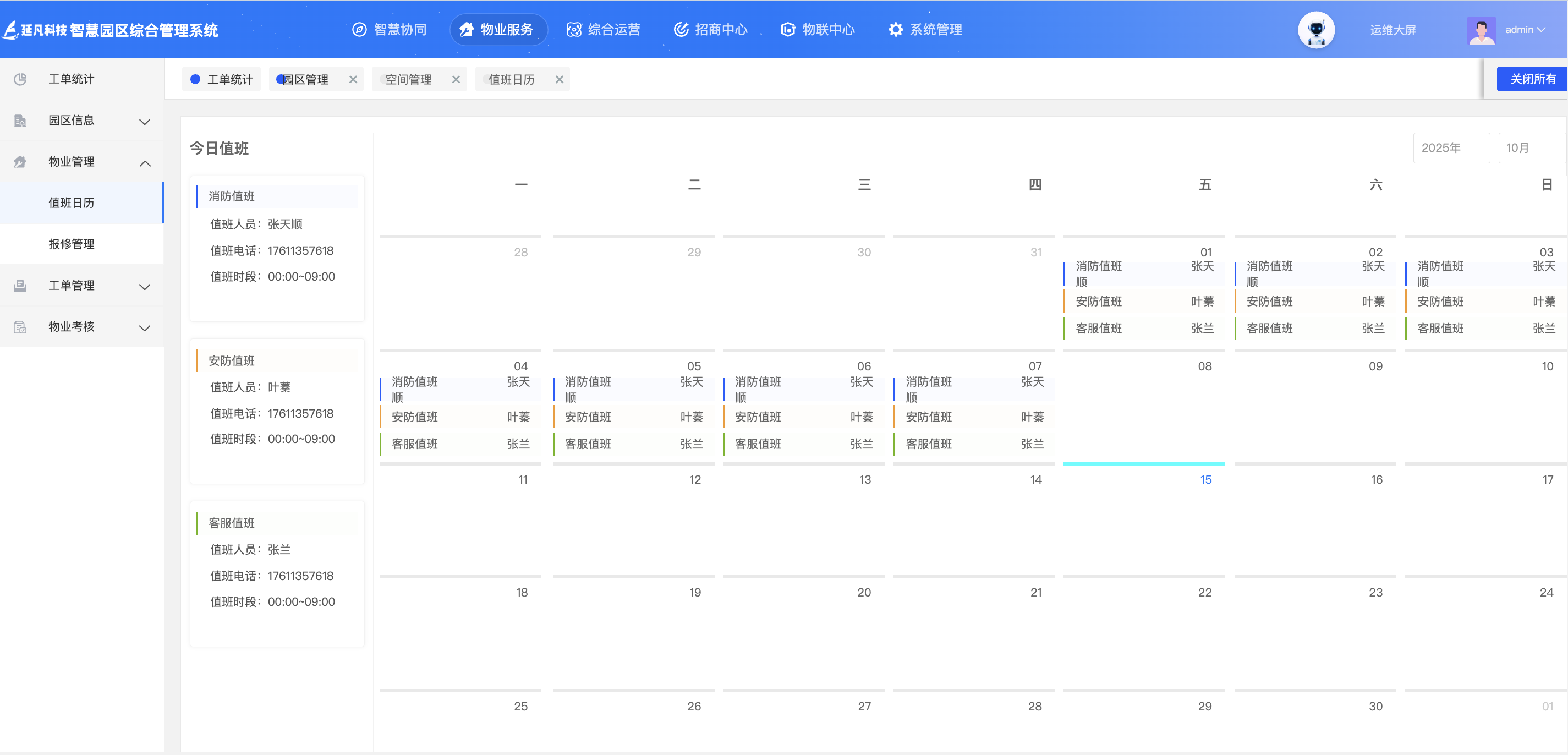
Task: Click the robot assistant avatar
Action: (1316, 29)
